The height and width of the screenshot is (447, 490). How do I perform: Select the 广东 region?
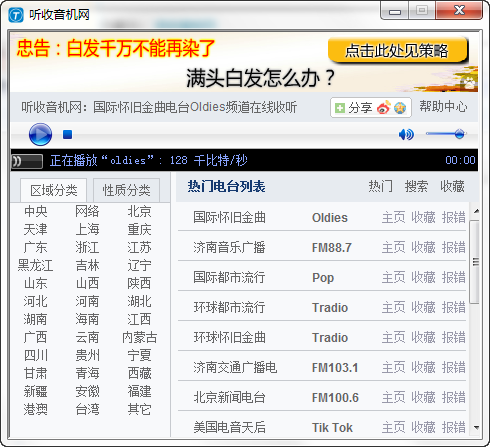pyautogui.click(x=36, y=247)
